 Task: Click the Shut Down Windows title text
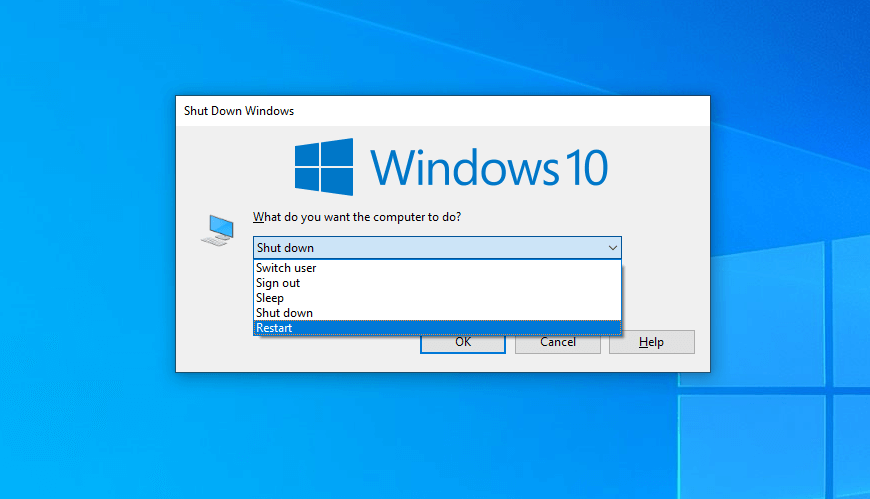click(x=239, y=111)
